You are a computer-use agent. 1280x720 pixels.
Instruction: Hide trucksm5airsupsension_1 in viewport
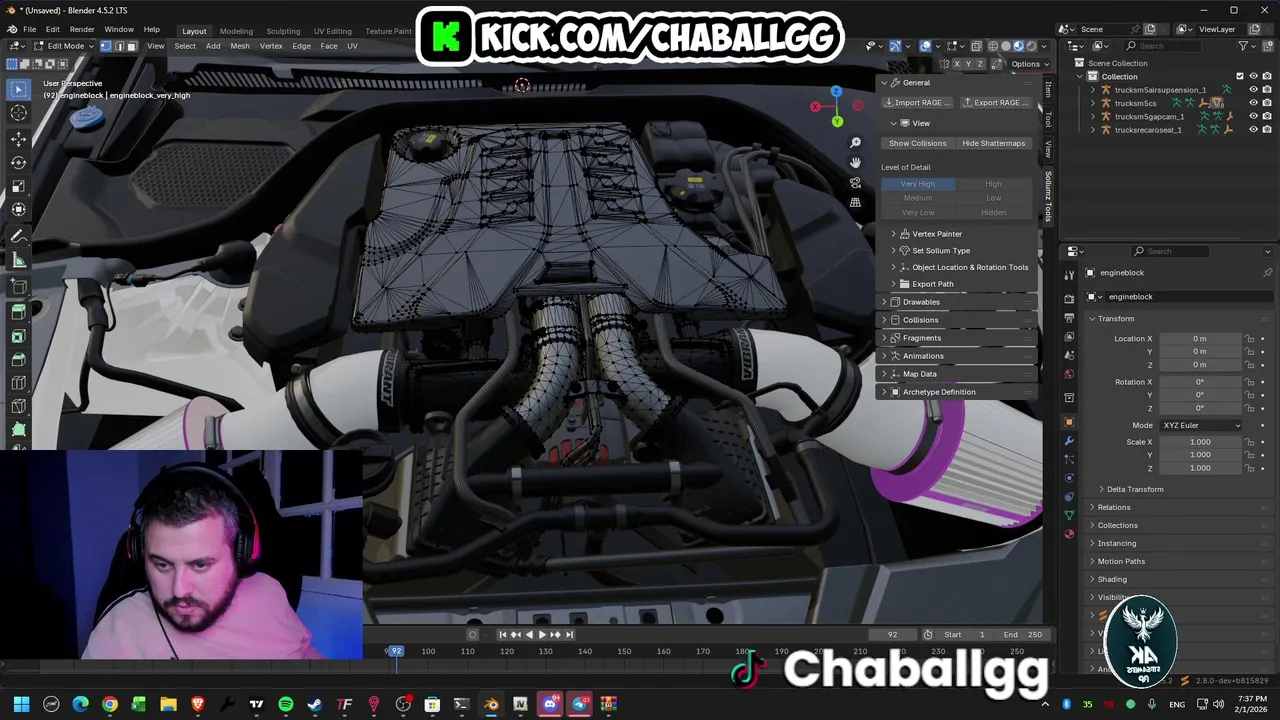pyautogui.click(x=1253, y=89)
